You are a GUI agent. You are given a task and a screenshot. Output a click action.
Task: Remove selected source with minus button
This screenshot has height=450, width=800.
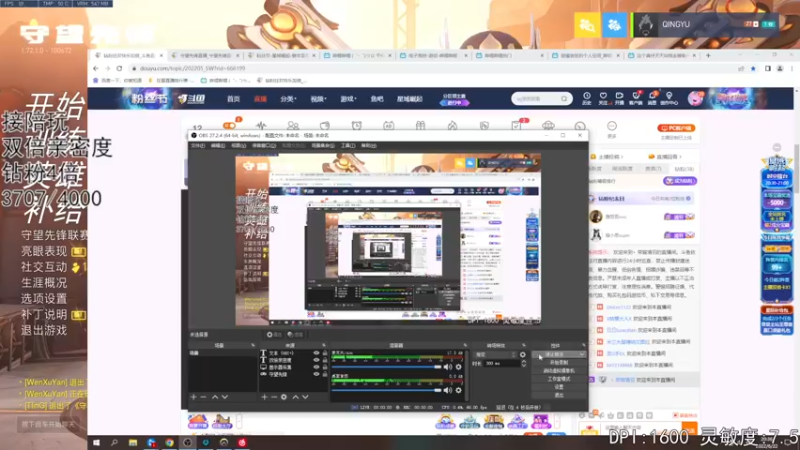click(x=274, y=397)
